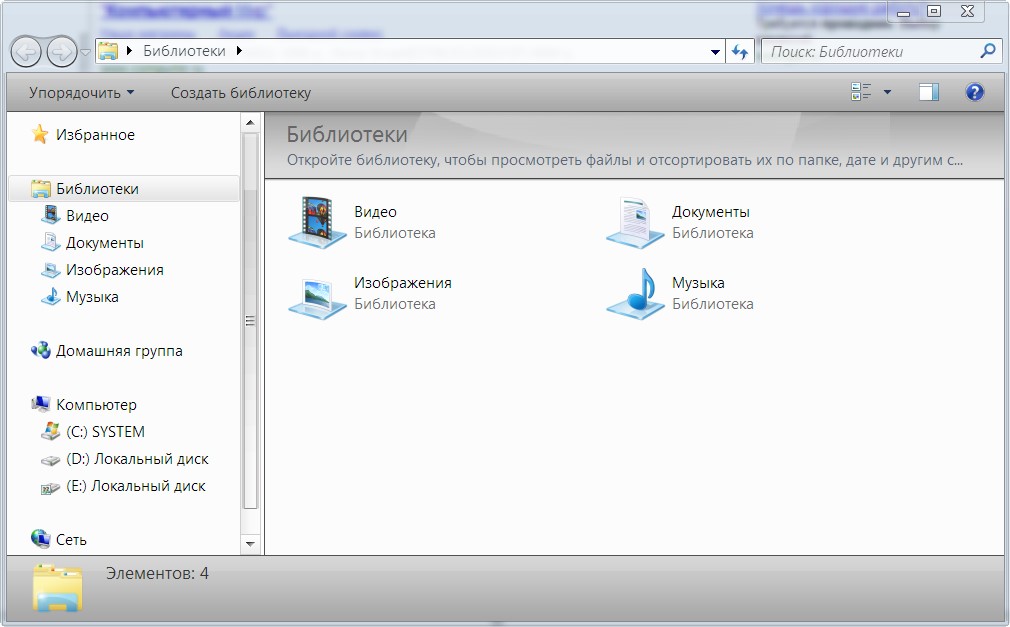Viewport: 1010px width, 627px height.
Task: Click Создать библиотеку button
Action: coord(240,93)
